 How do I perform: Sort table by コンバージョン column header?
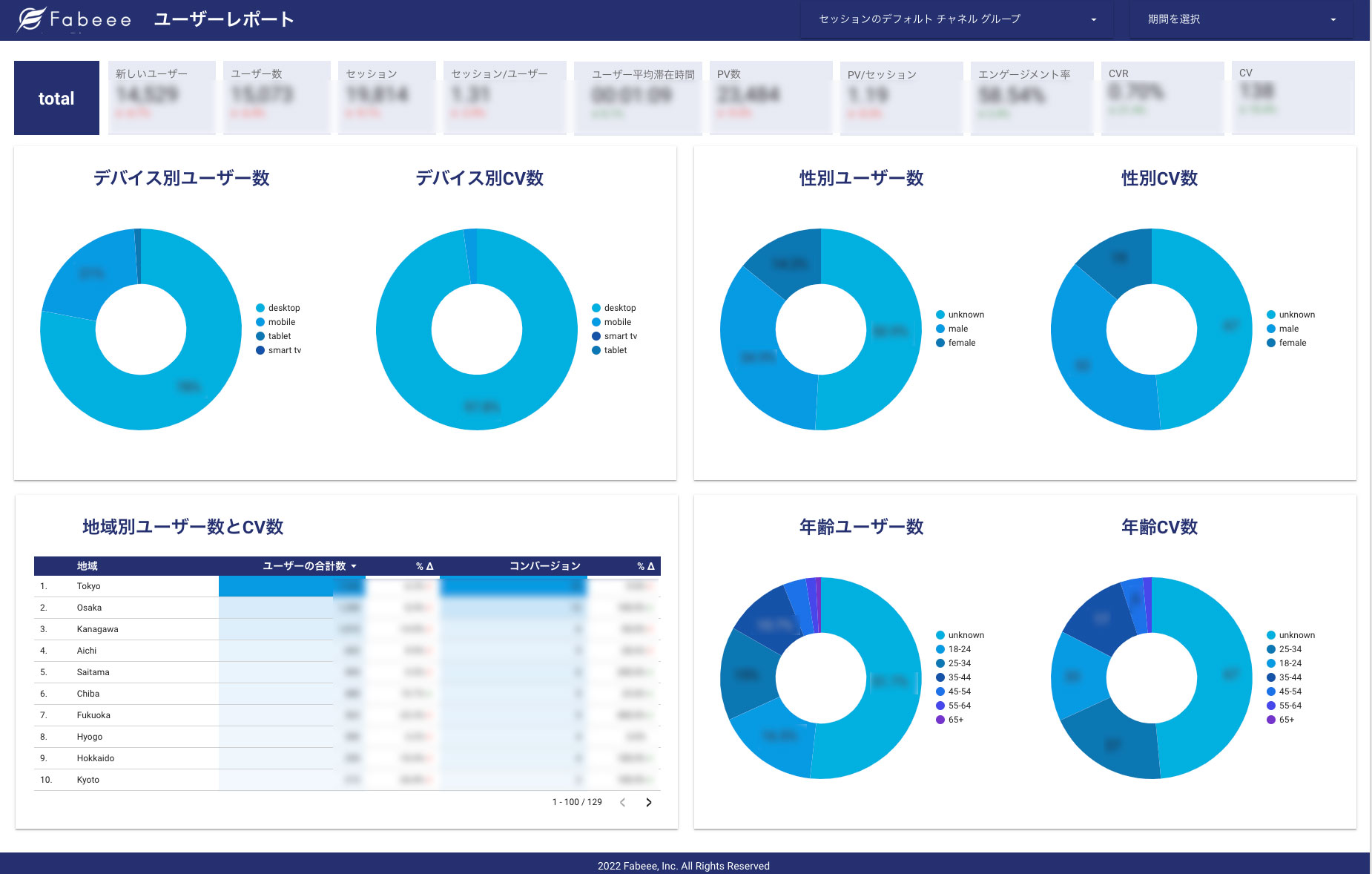click(x=544, y=566)
